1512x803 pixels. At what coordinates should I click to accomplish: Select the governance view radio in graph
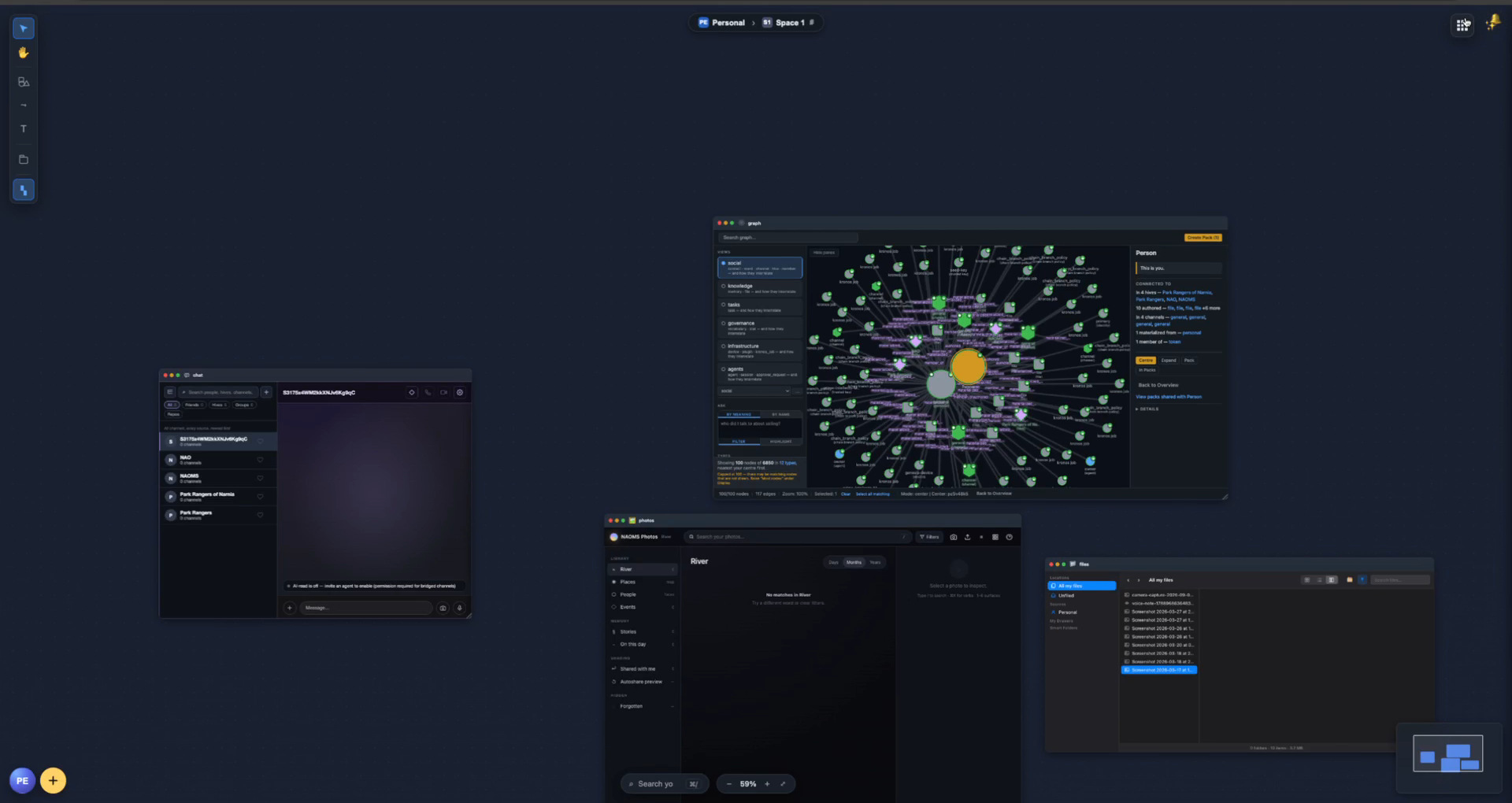point(724,323)
